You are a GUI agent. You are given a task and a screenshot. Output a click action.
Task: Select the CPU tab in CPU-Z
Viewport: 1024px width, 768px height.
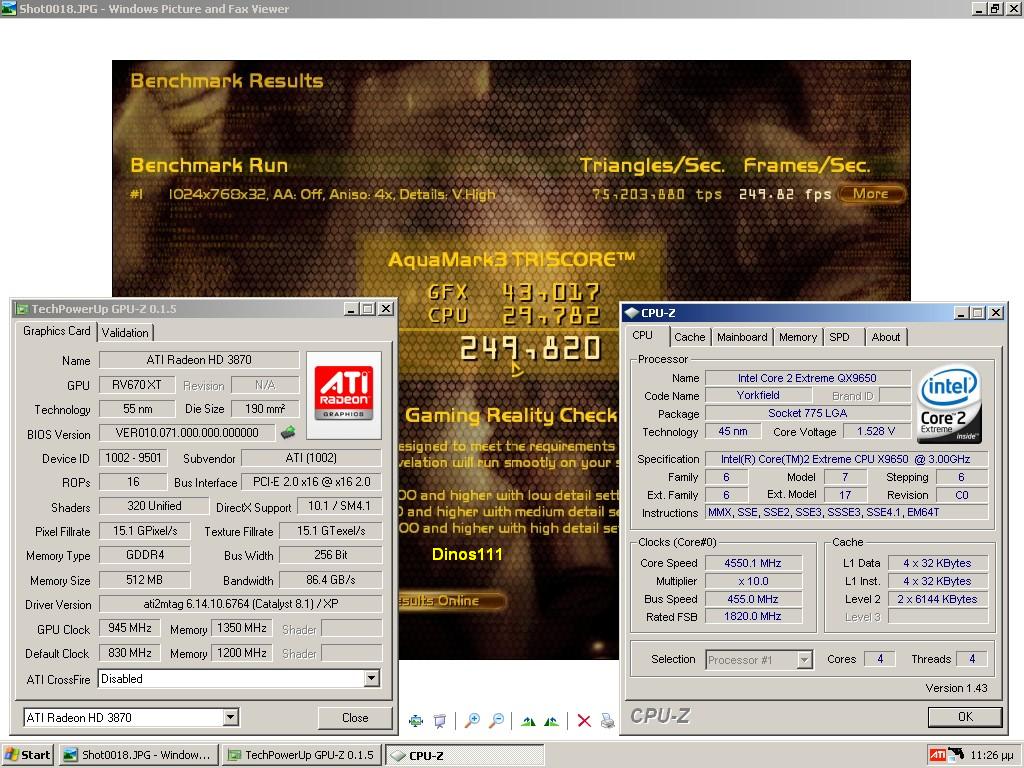[643, 335]
